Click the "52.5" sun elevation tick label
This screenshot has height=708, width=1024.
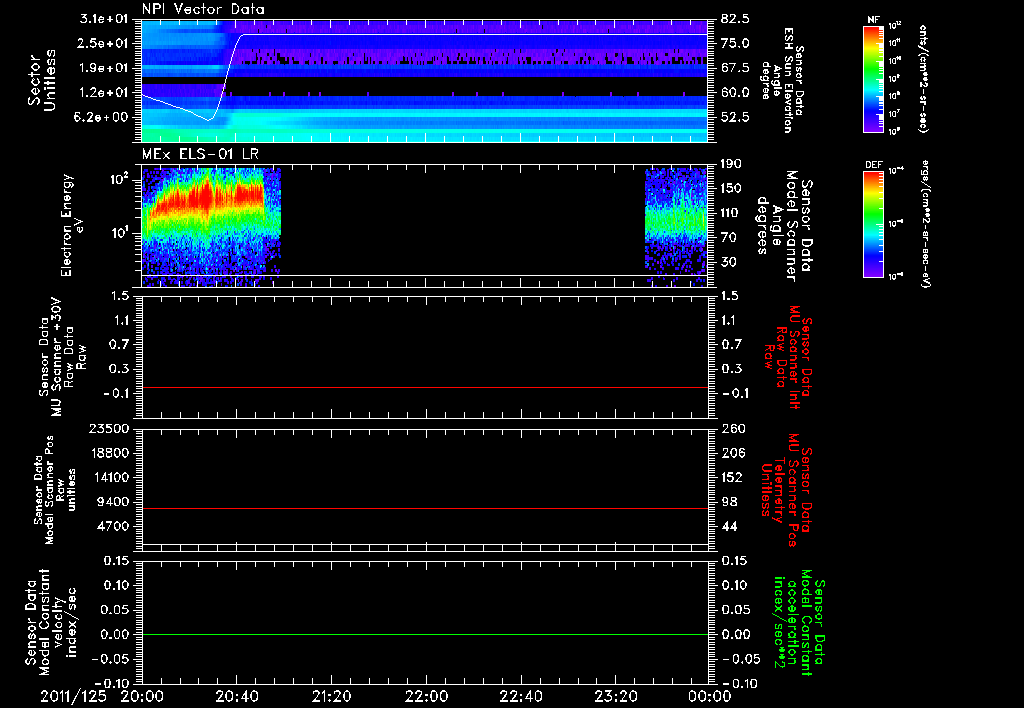(735, 117)
